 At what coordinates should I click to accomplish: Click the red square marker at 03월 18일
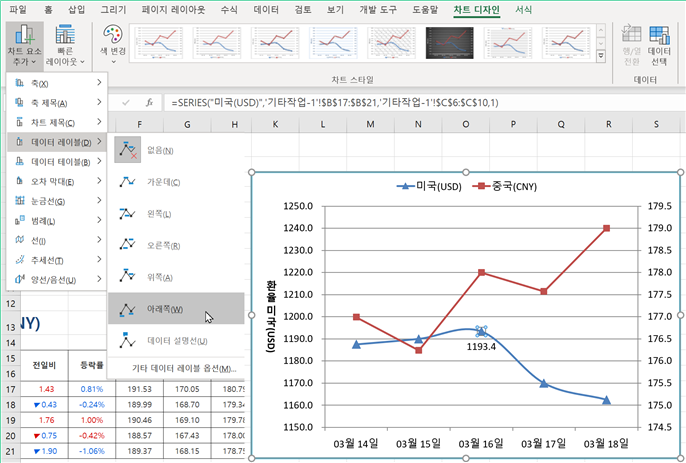[606, 228]
